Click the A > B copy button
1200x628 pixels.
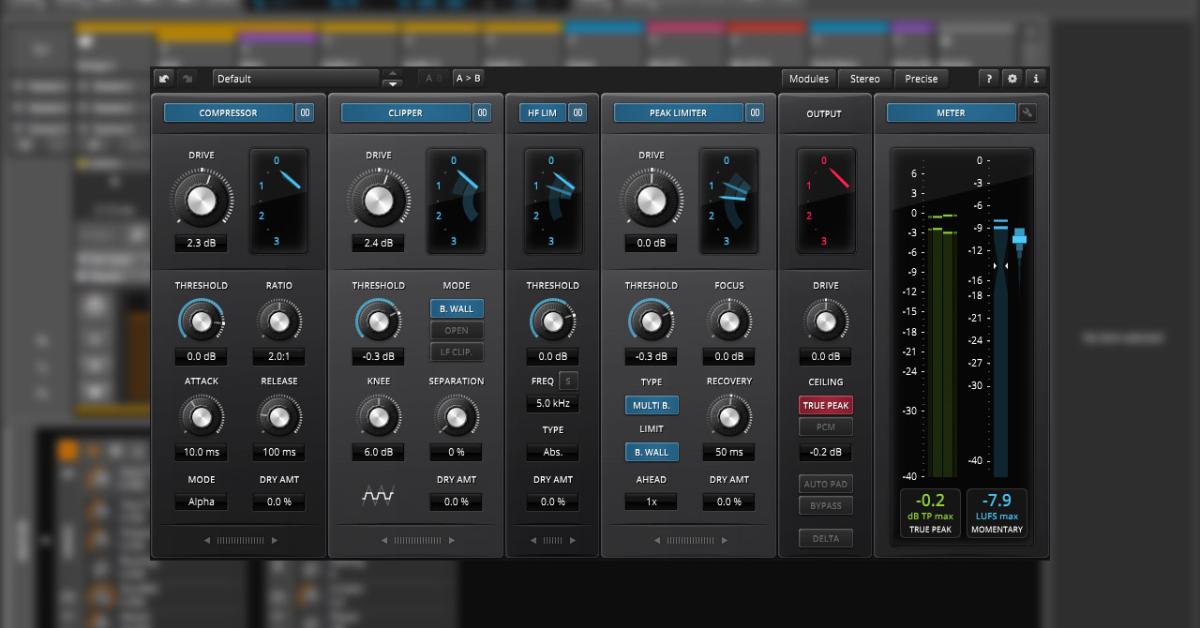(x=467, y=78)
